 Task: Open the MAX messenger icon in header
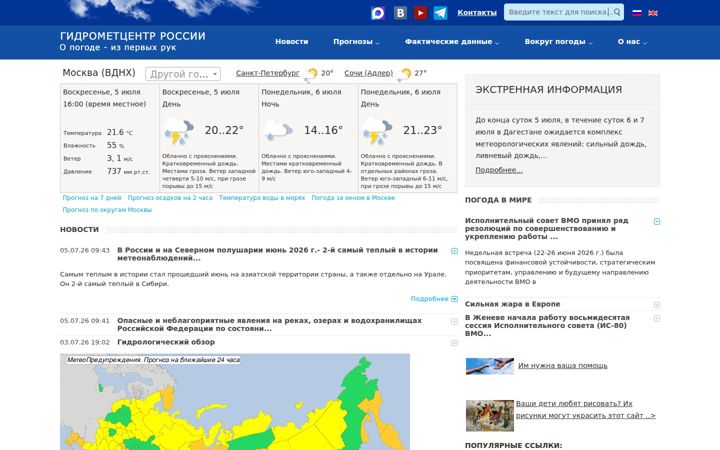pos(377,13)
